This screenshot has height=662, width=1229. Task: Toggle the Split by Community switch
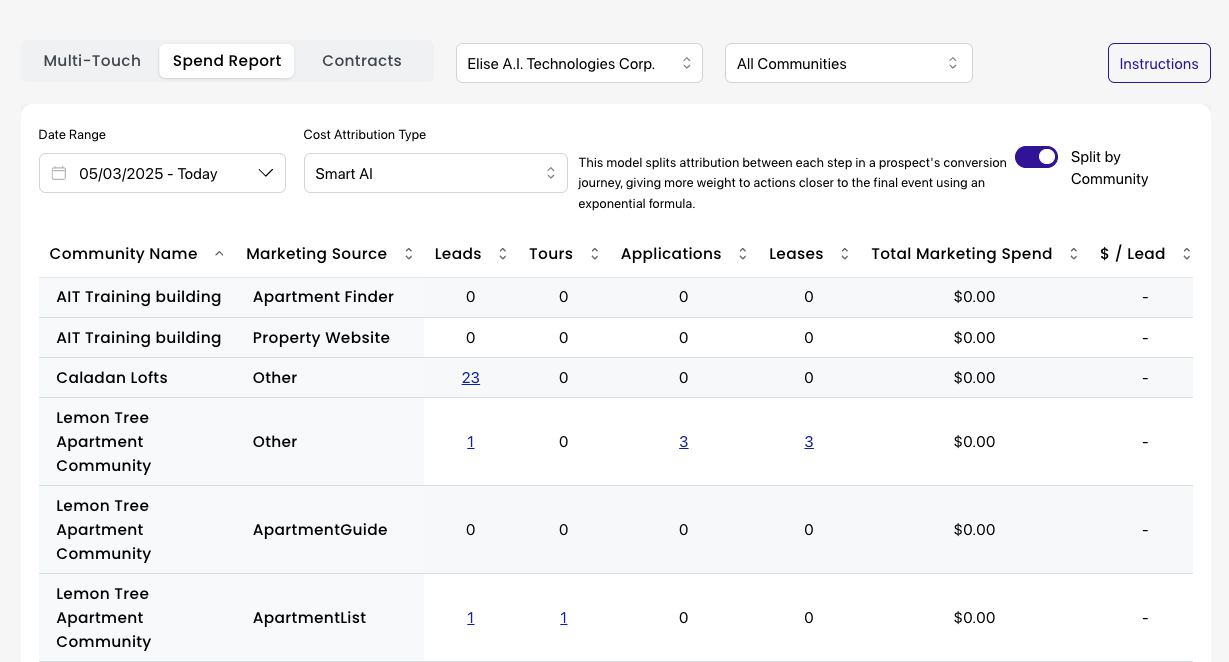coord(1036,157)
